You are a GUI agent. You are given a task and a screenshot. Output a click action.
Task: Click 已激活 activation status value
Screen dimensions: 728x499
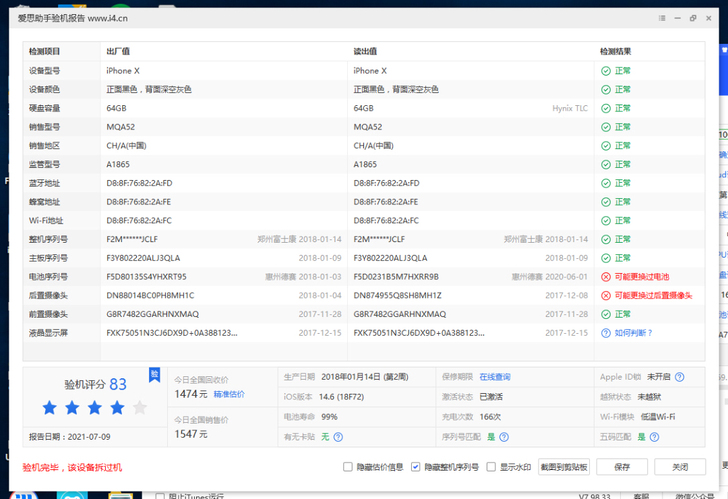pos(491,397)
